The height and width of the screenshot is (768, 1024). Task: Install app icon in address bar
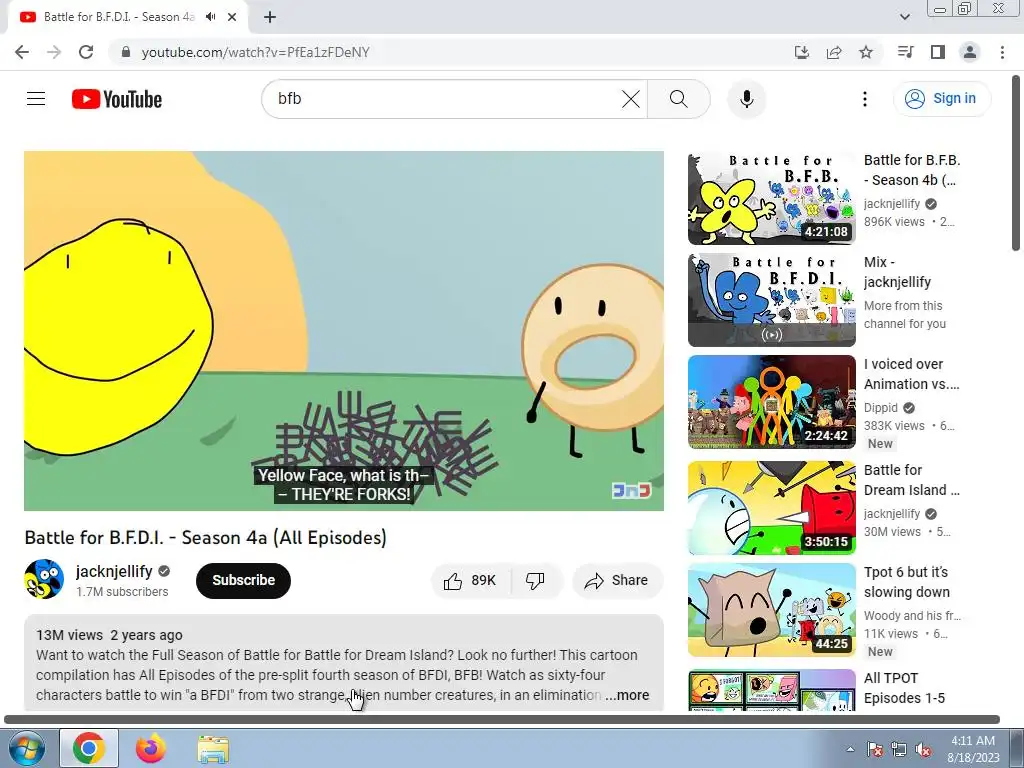pyautogui.click(x=802, y=52)
